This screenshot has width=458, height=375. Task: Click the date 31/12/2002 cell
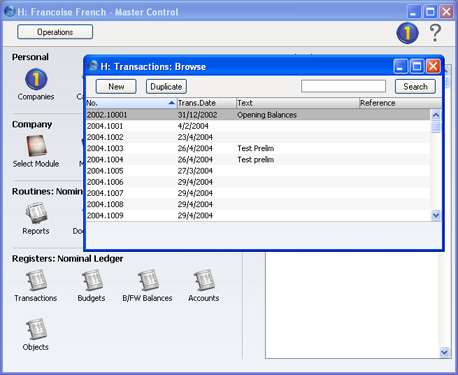pyautogui.click(x=197, y=115)
